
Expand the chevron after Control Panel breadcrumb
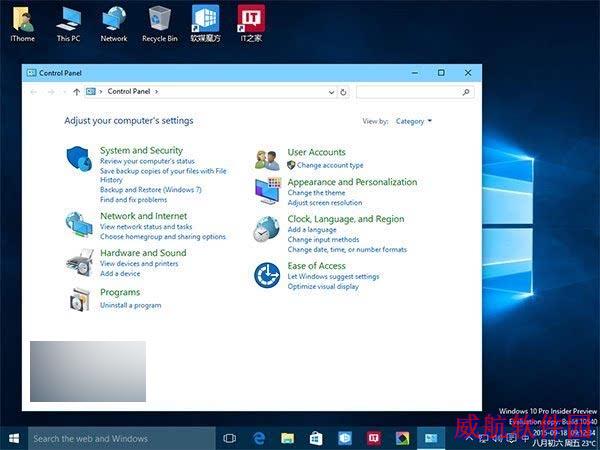156,91
